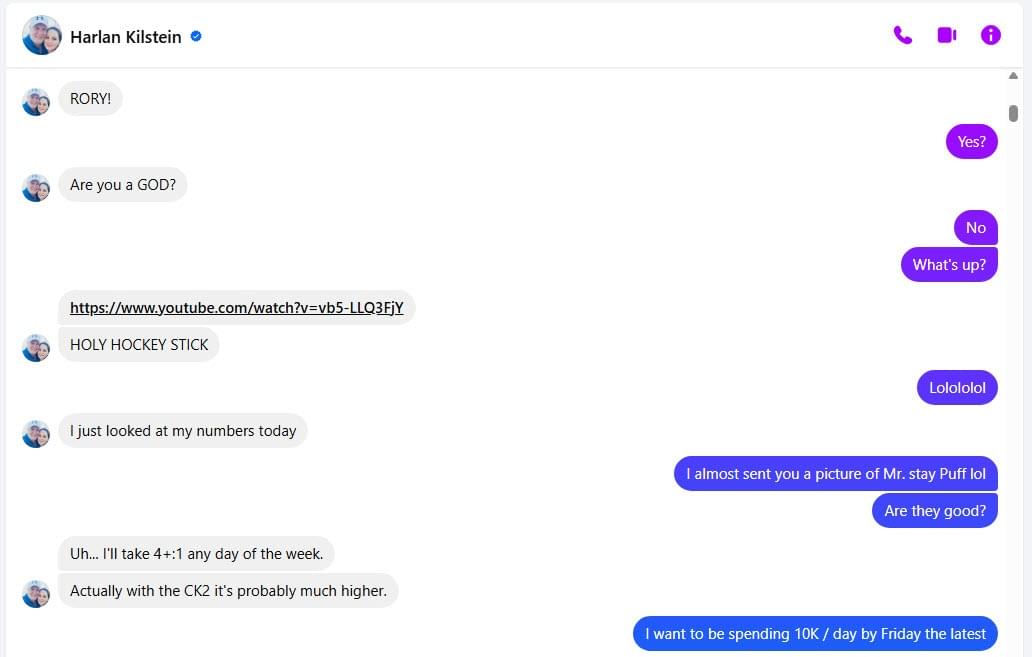Screen dimensions: 1032x657
Task: Click avatar beside the "RORY!" message
Action: [36, 102]
